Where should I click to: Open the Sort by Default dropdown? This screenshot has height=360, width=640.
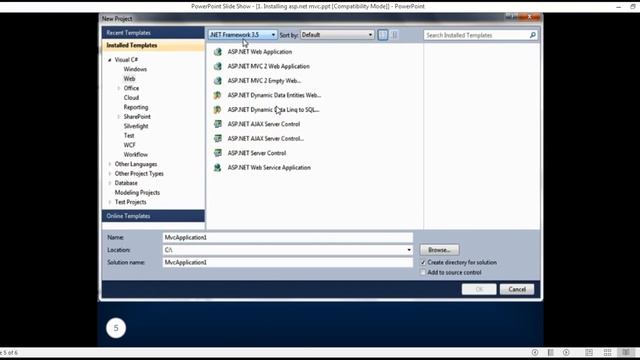coord(337,35)
